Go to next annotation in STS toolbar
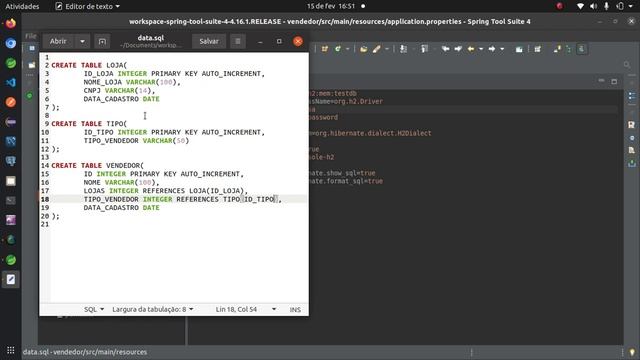The image size is (640, 360). tap(403, 49)
